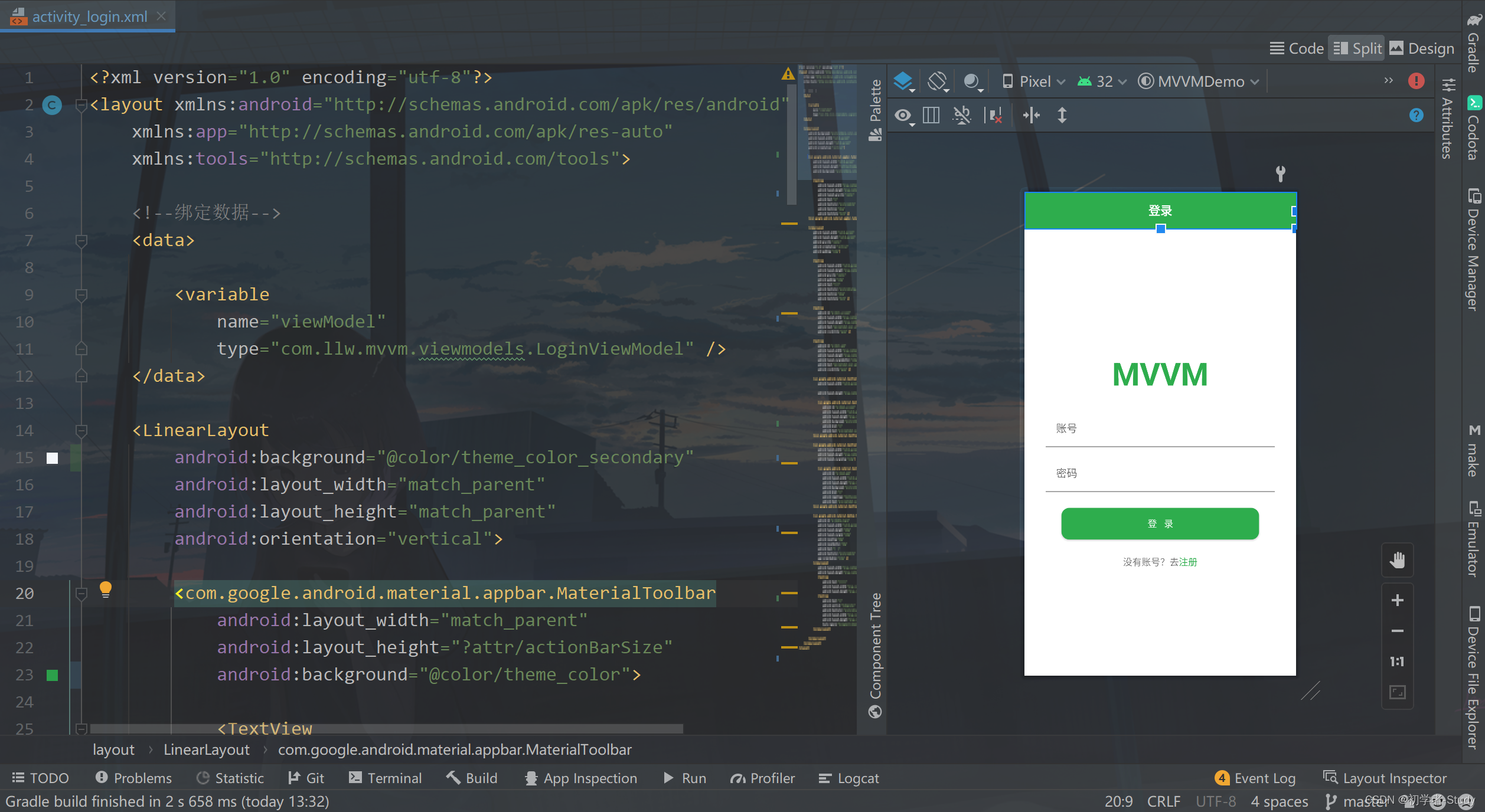Select the background color swatch on line 15
This screenshot has width=1485, height=812.
[x=51, y=456]
